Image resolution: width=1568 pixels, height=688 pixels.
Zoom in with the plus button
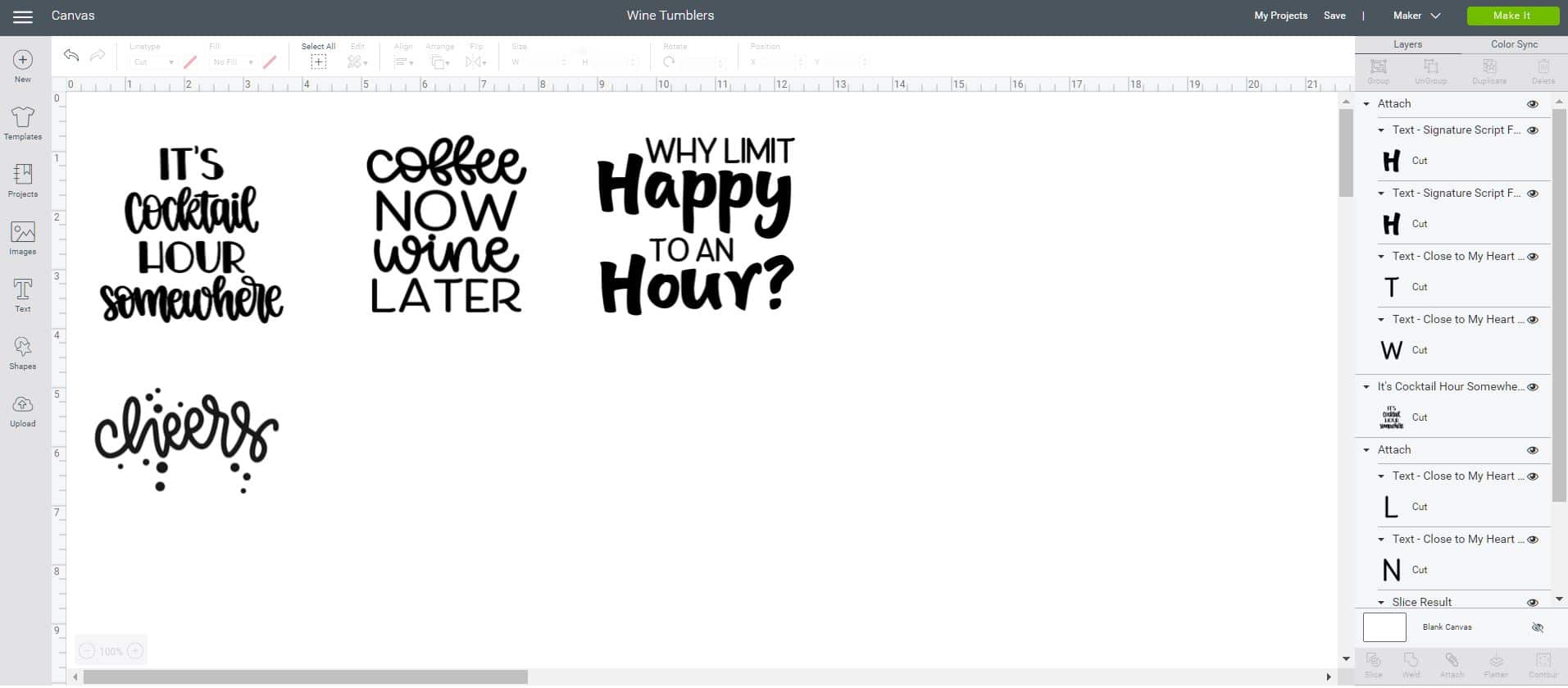(135, 651)
